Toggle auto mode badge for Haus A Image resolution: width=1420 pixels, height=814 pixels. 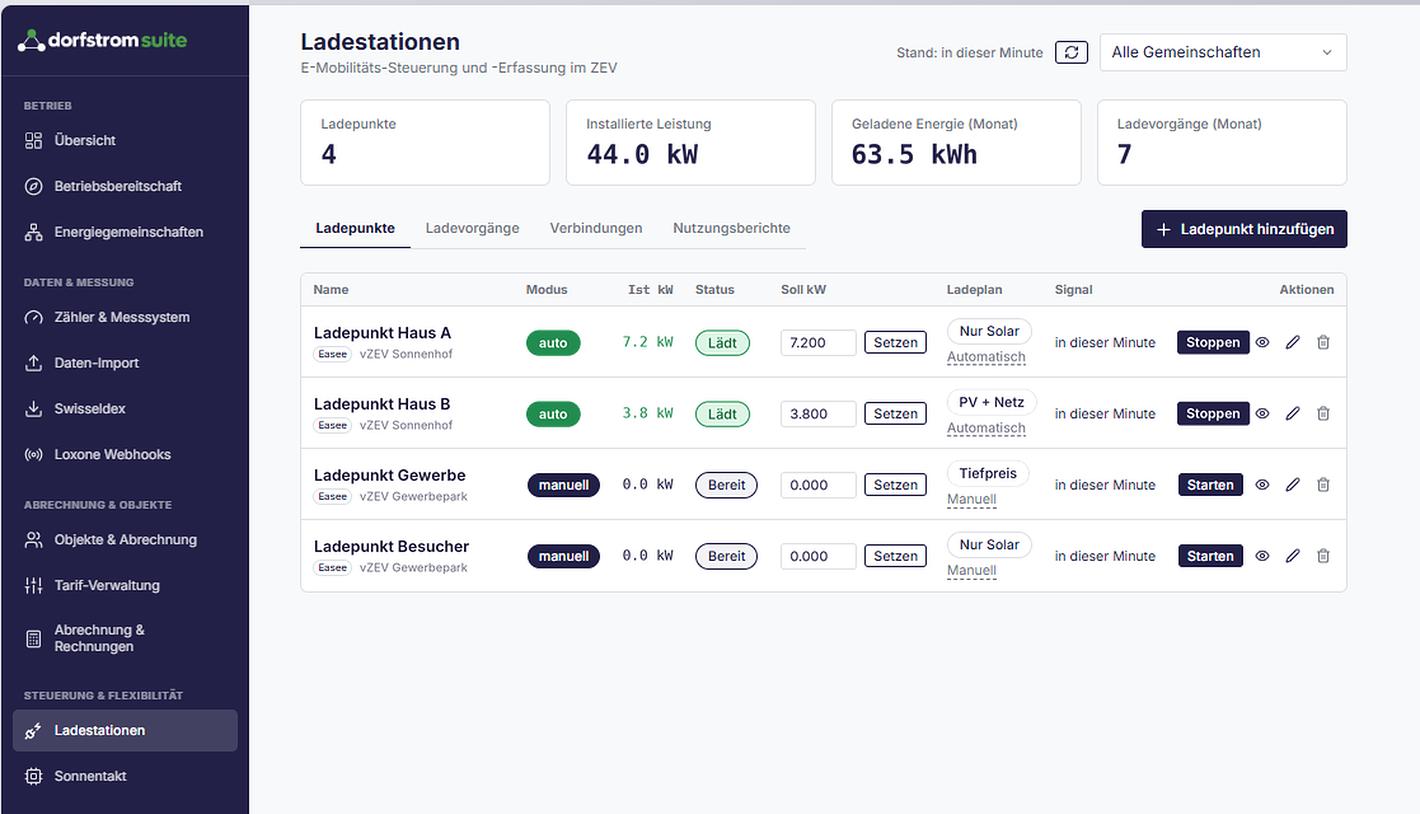[553, 343]
